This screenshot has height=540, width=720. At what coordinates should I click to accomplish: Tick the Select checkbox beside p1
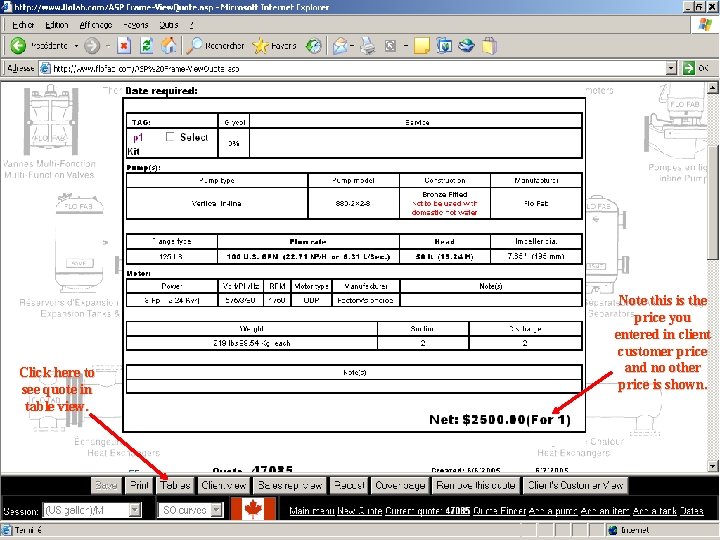[x=170, y=136]
